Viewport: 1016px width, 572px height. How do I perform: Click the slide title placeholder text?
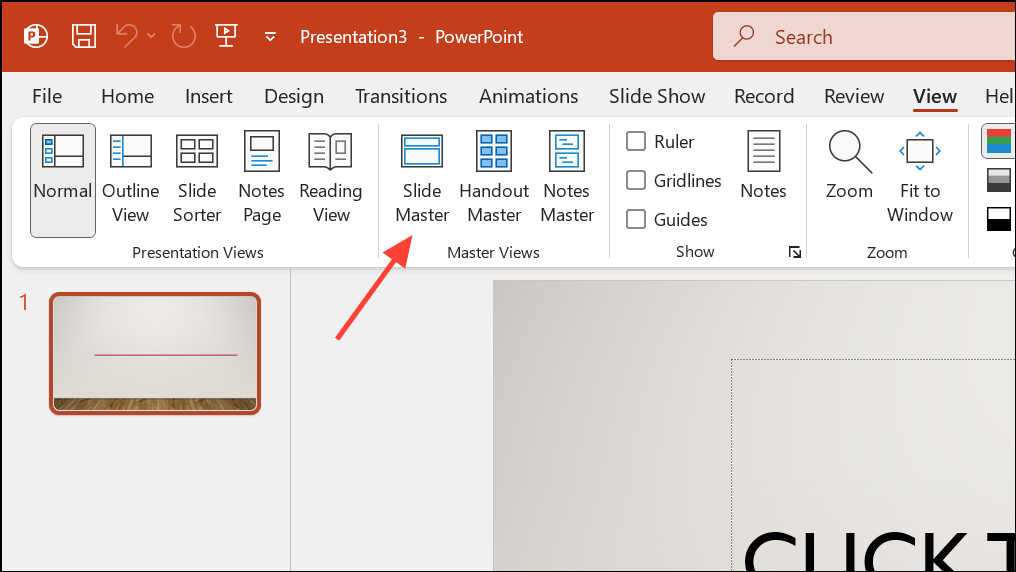[x=879, y=551]
